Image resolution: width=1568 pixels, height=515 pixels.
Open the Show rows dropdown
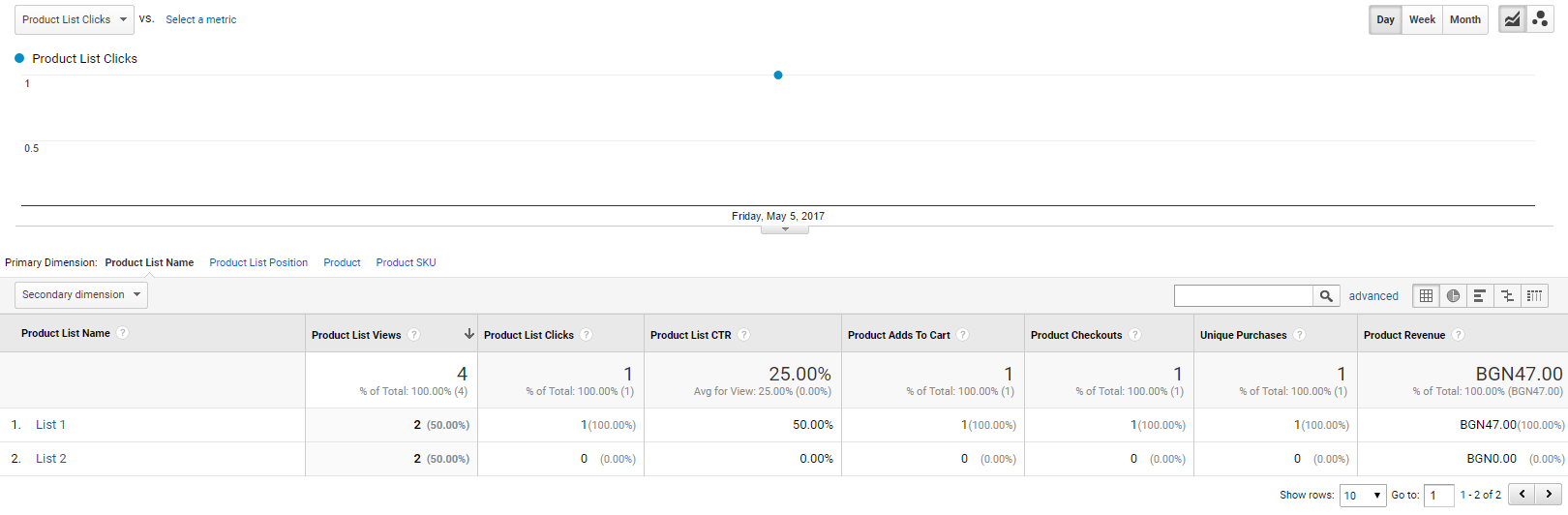[x=1363, y=496]
